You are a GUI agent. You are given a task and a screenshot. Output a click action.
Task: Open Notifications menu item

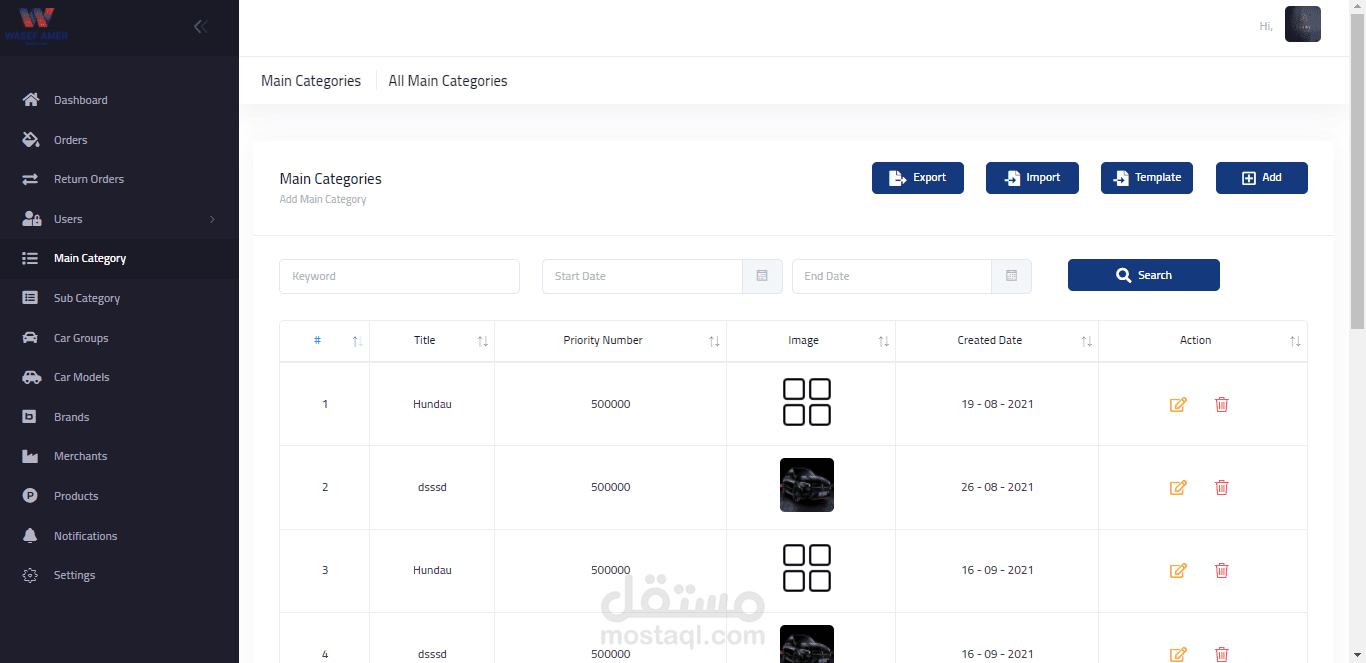119,536
